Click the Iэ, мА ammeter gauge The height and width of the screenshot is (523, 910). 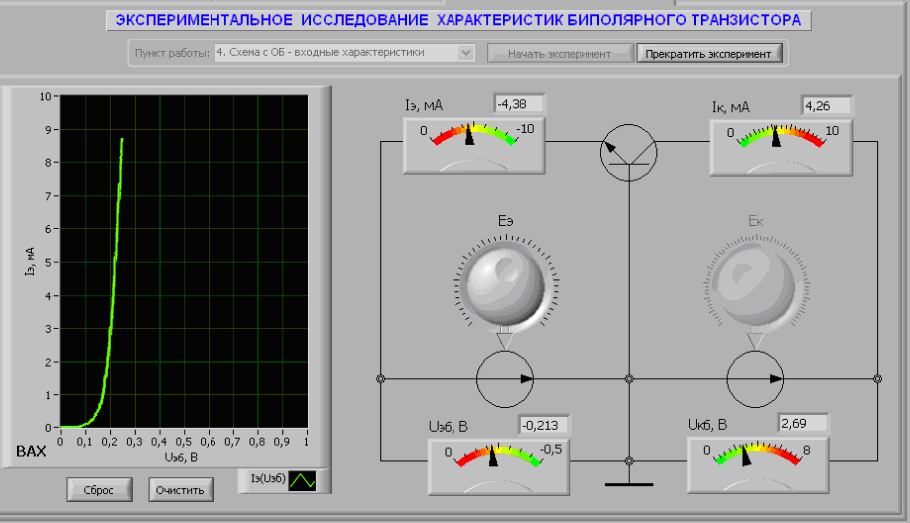point(472,144)
